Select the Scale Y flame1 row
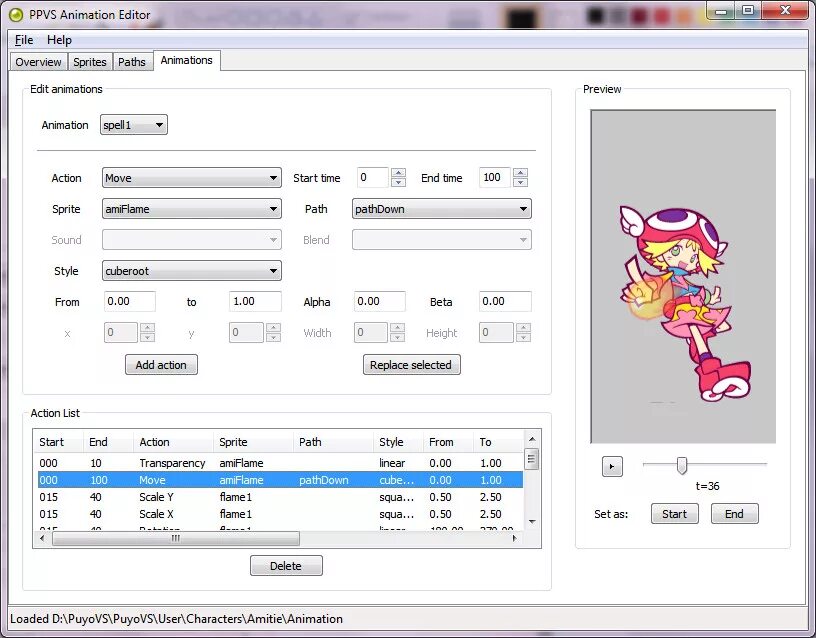 coord(278,497)
